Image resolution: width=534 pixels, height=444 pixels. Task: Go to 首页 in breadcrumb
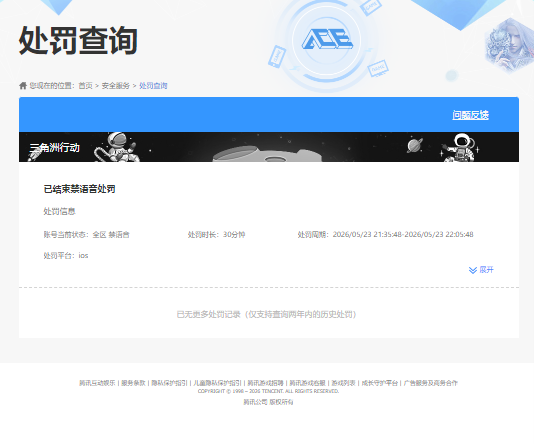point(85,85)
